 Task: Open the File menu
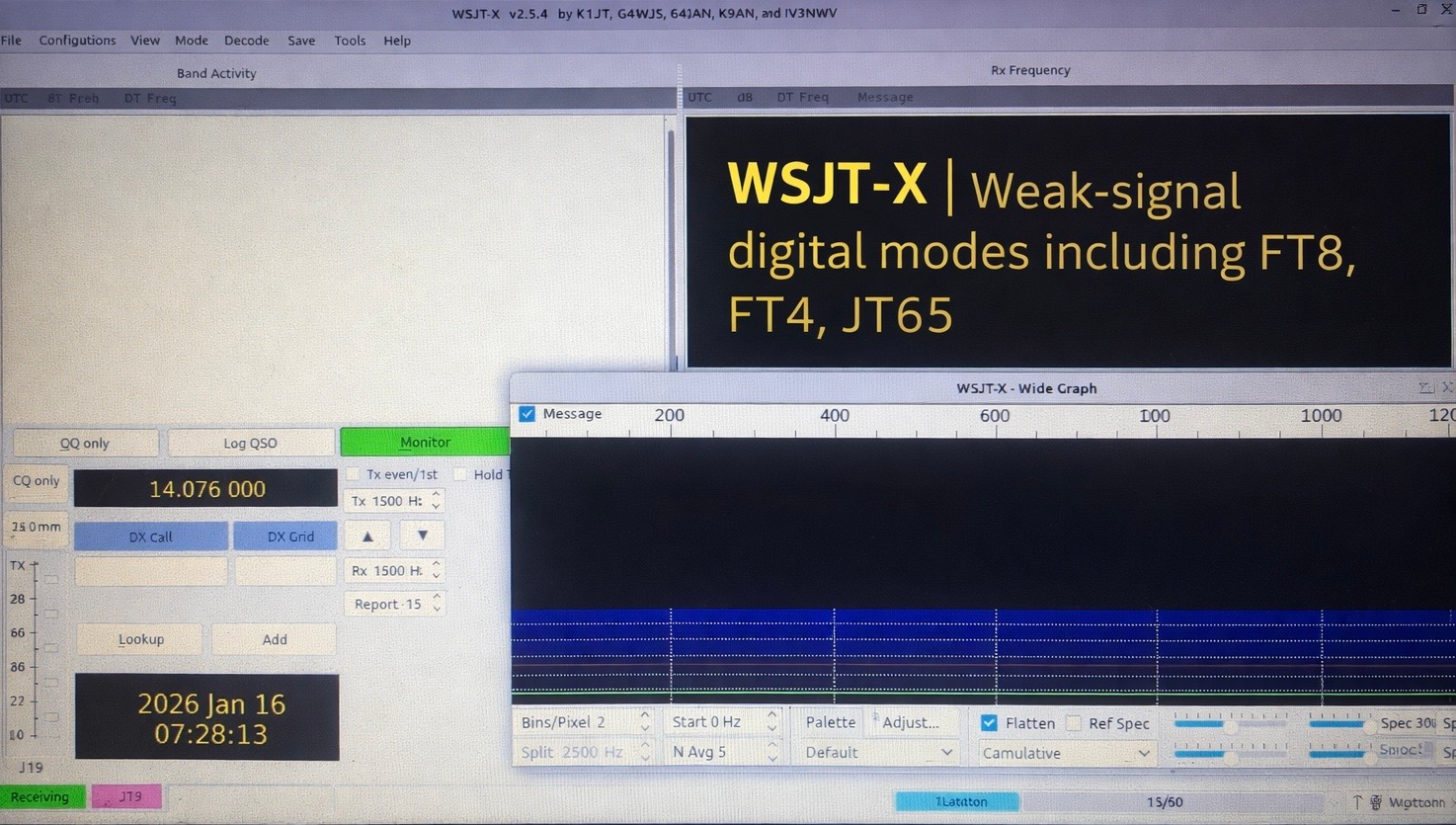tap(11, 41)
